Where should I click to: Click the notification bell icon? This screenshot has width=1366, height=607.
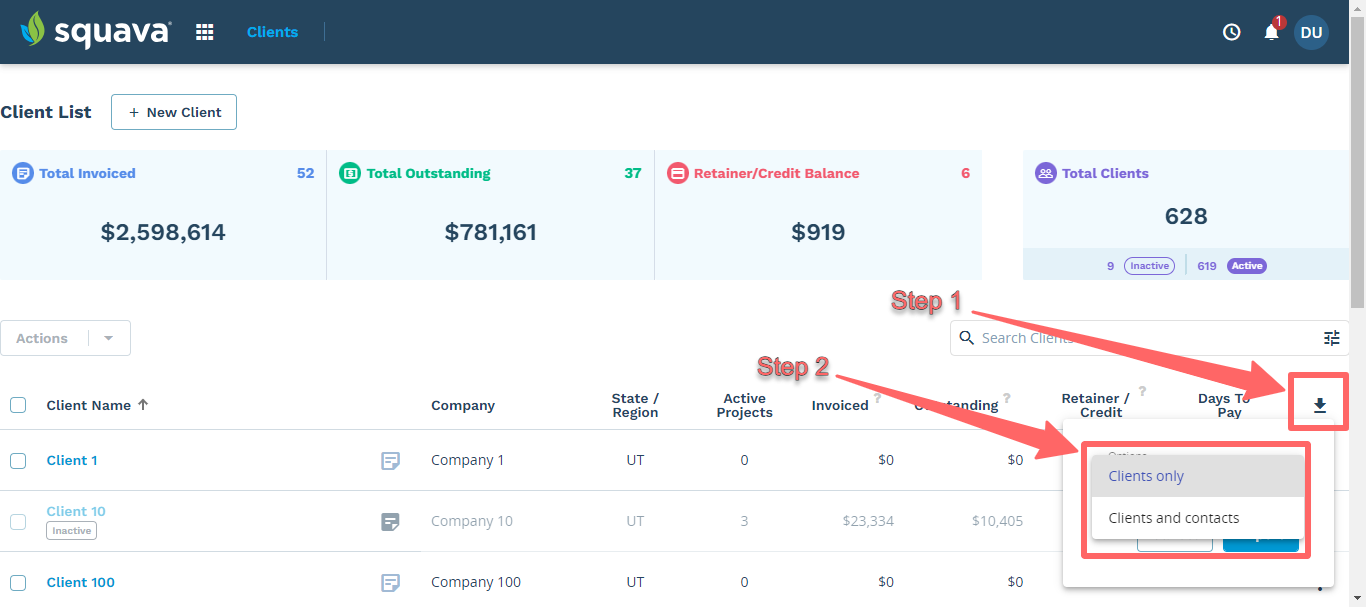click(1270, 32)
